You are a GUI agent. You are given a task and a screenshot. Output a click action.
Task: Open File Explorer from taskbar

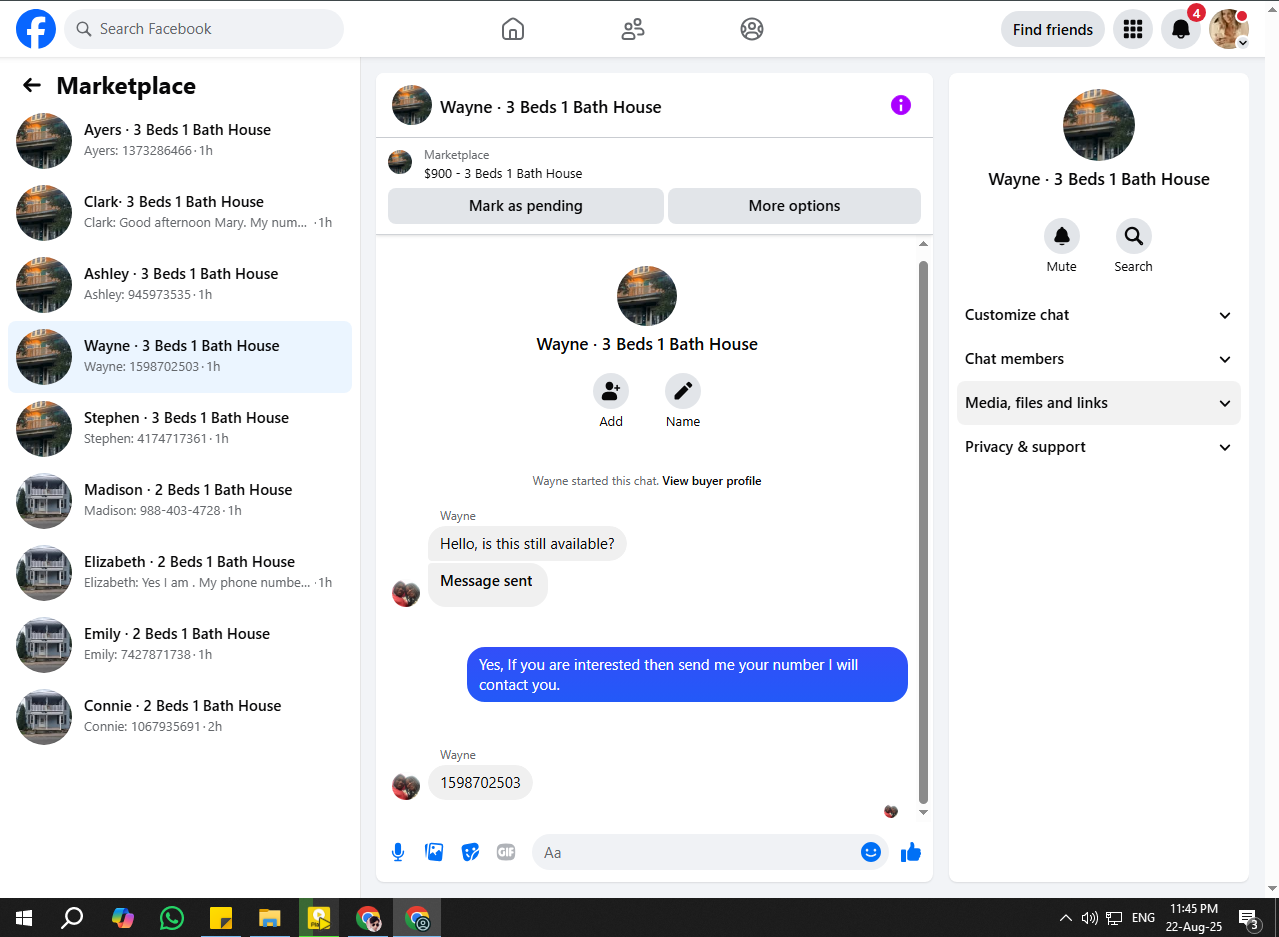[x=270, y=917]
